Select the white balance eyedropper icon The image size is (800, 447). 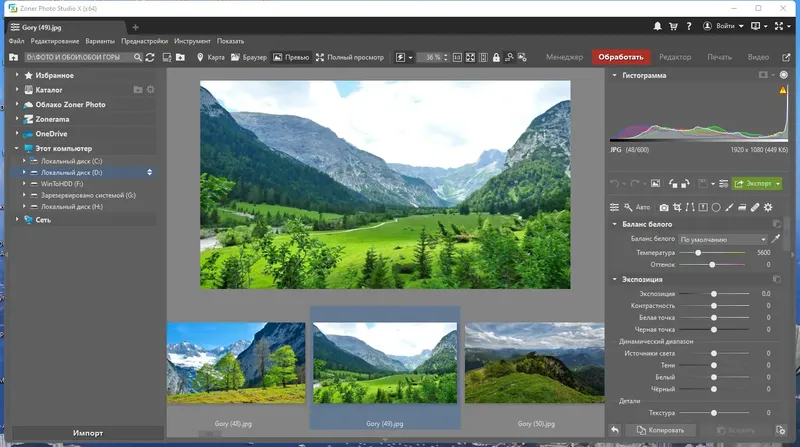click(x=776, y=239)
